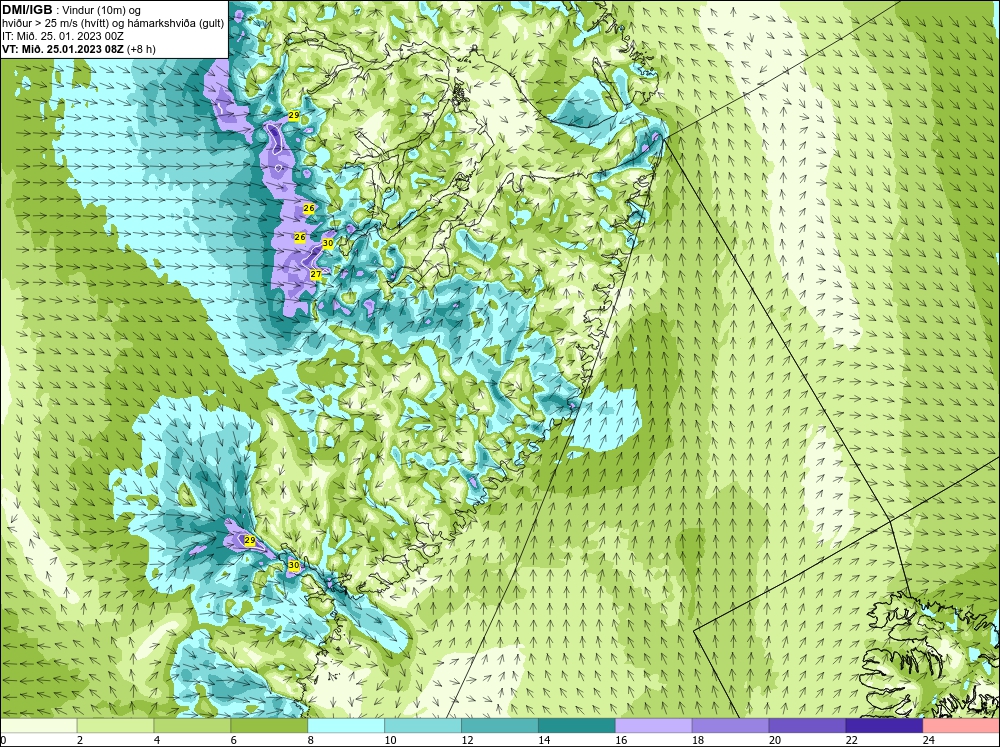Click the legend scale value 16

click(621, 740)
